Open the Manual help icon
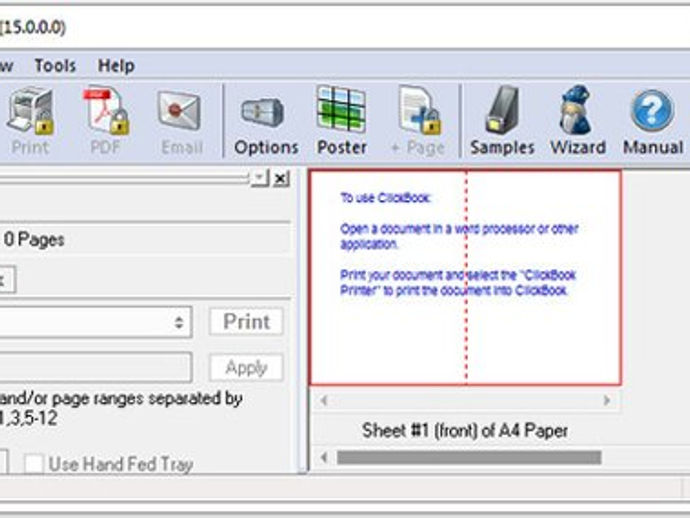Screen dimensions: 690x518 653,120
